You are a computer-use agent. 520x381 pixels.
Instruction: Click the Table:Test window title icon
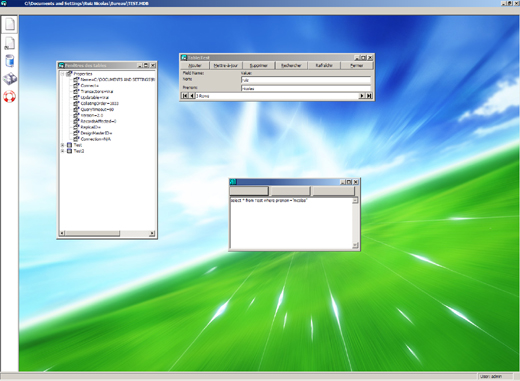pos(184,58)
